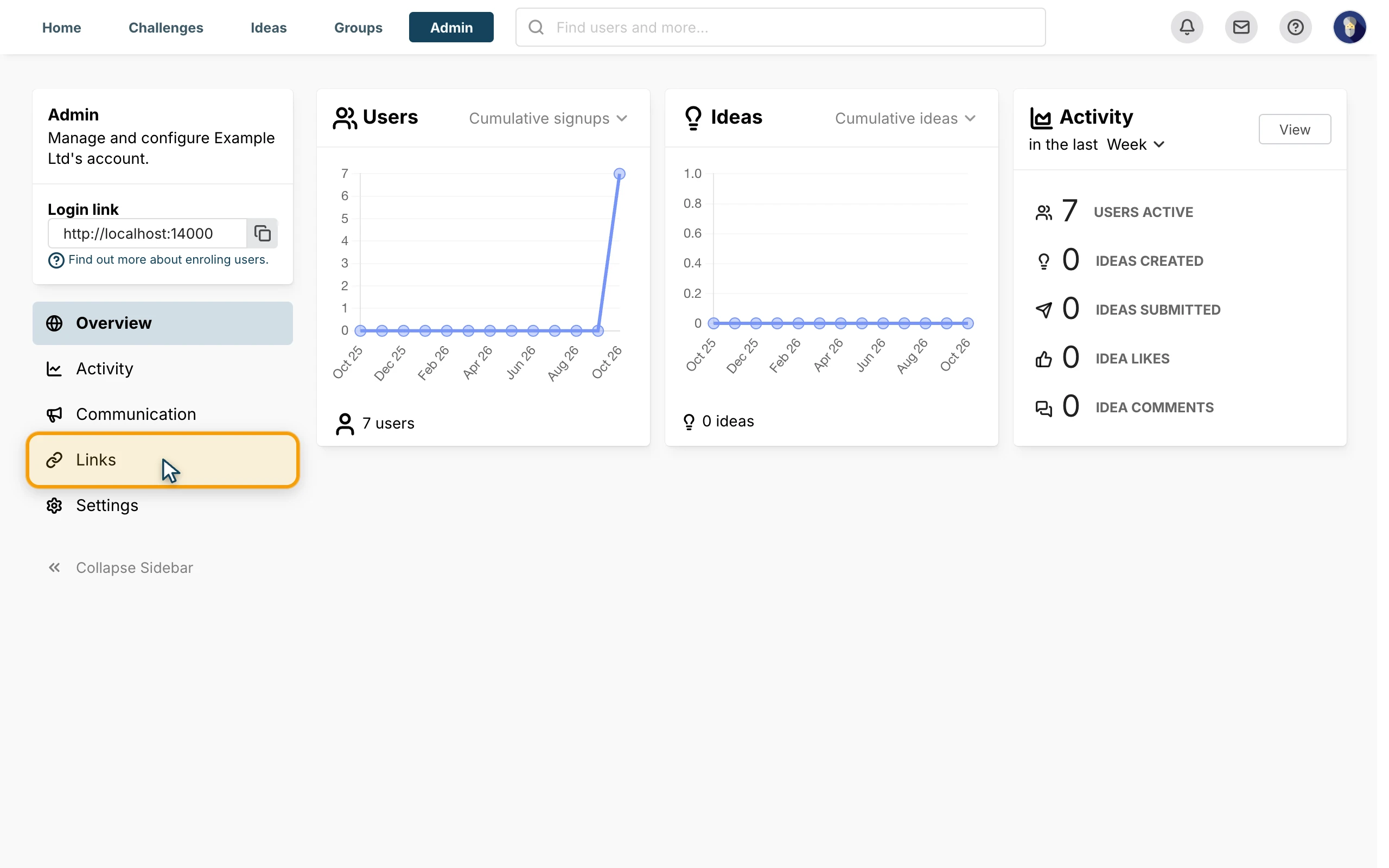Open the user avatar menu

coord(1349,27)
